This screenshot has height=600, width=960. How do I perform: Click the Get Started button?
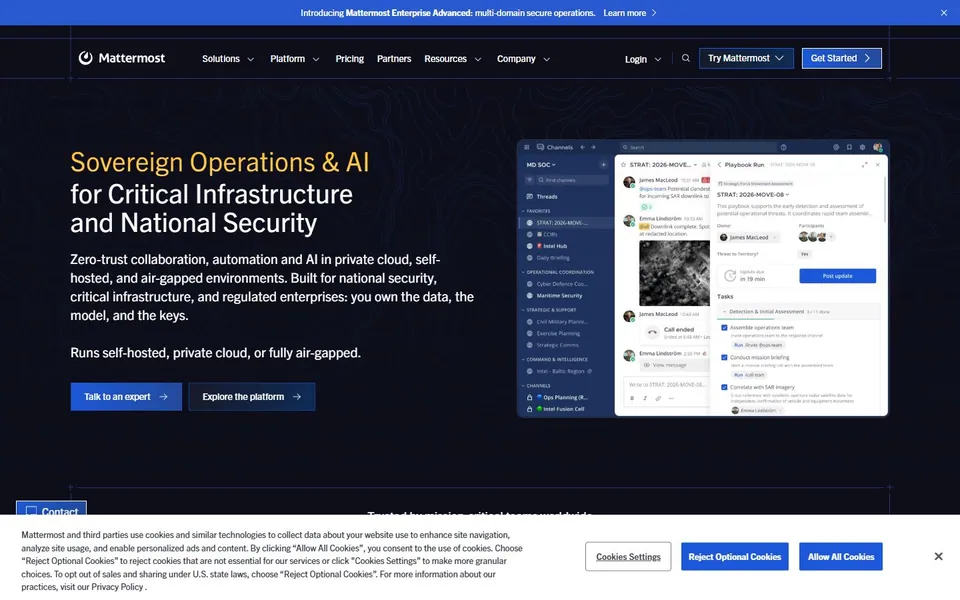841,58
